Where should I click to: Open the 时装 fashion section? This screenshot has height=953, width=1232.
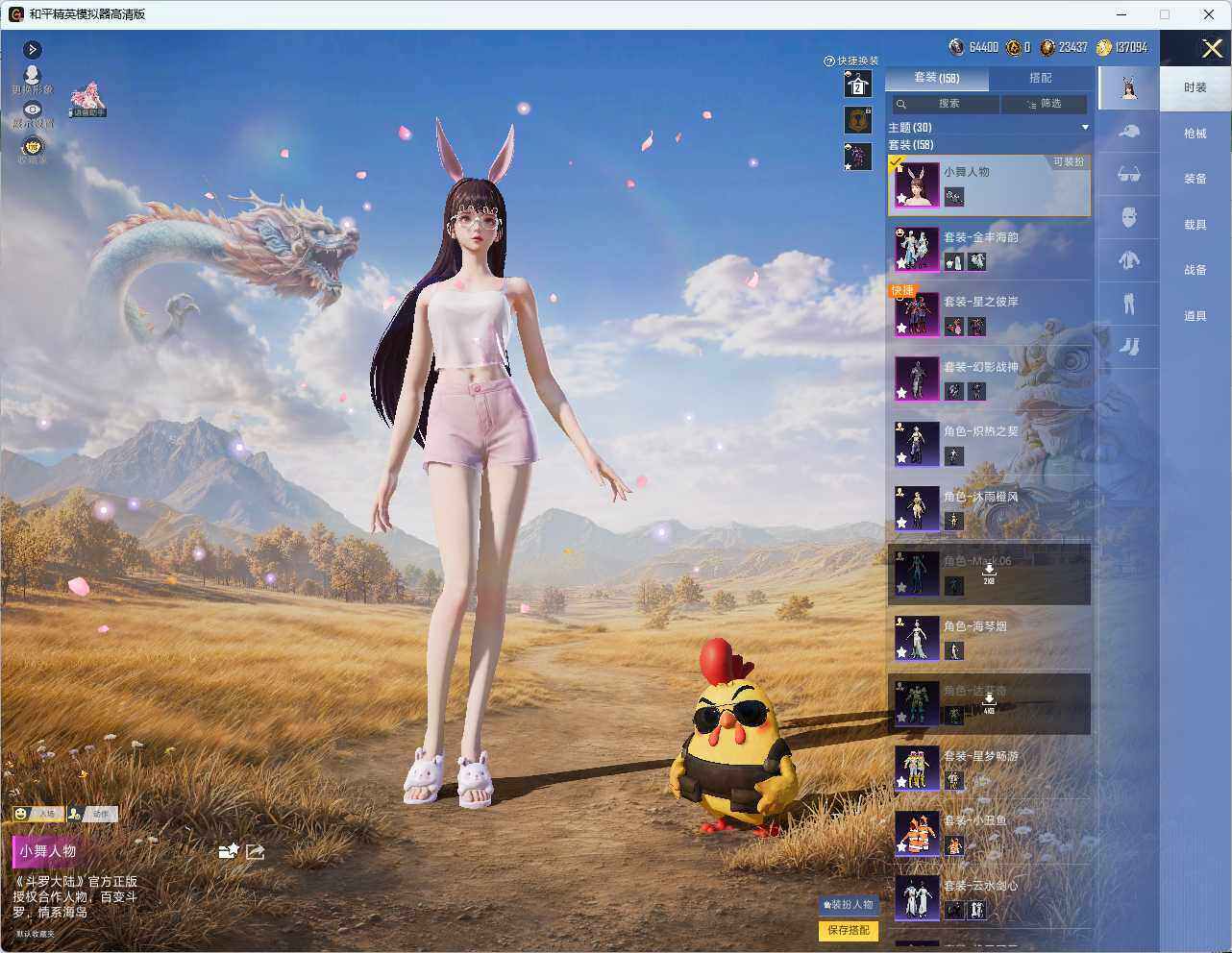click(1195, 87)
